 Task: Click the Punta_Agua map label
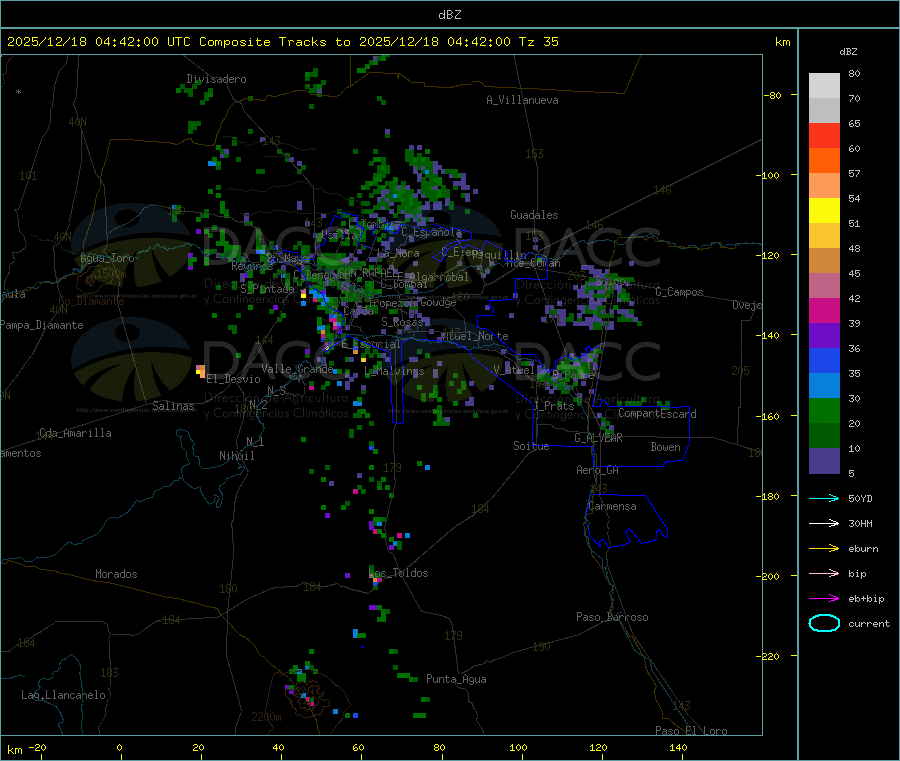tap(456, 679)
